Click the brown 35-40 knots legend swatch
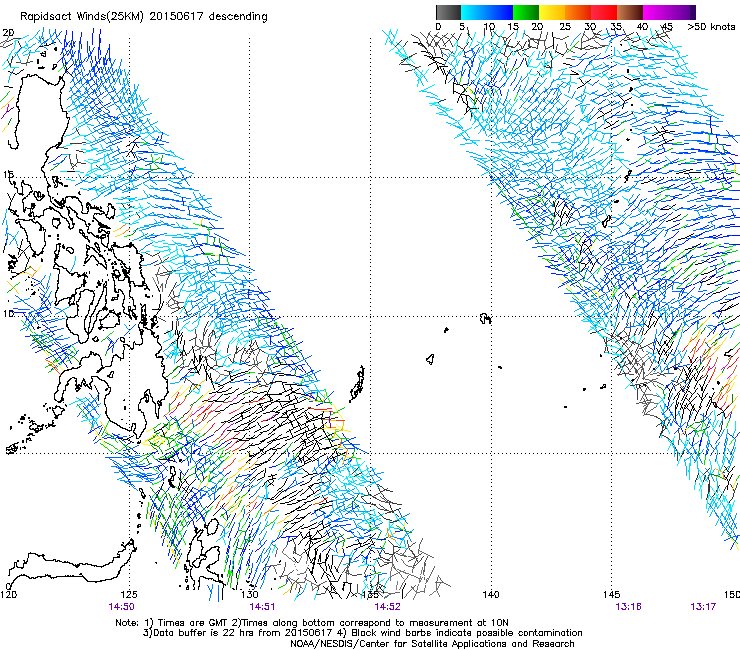The height and width of the screenshot is (650, 740). pos(630,12)
